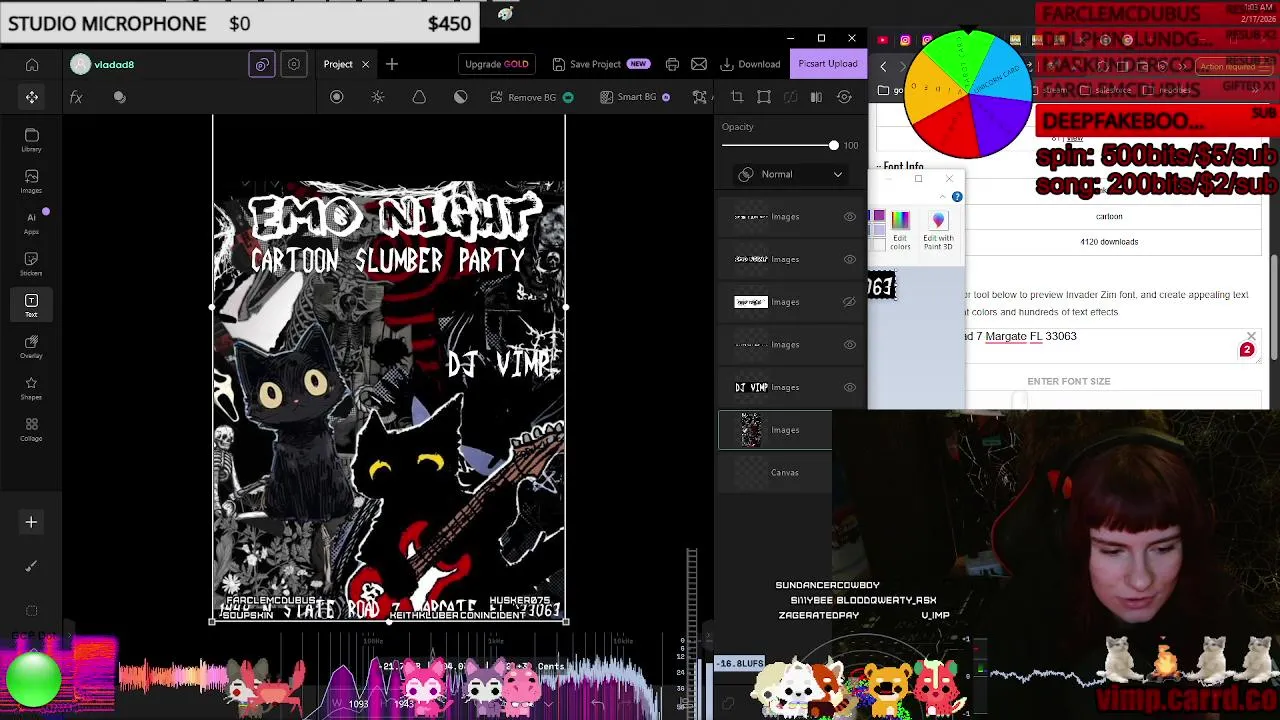Hide the first Images layer (top)

point(850,217)
